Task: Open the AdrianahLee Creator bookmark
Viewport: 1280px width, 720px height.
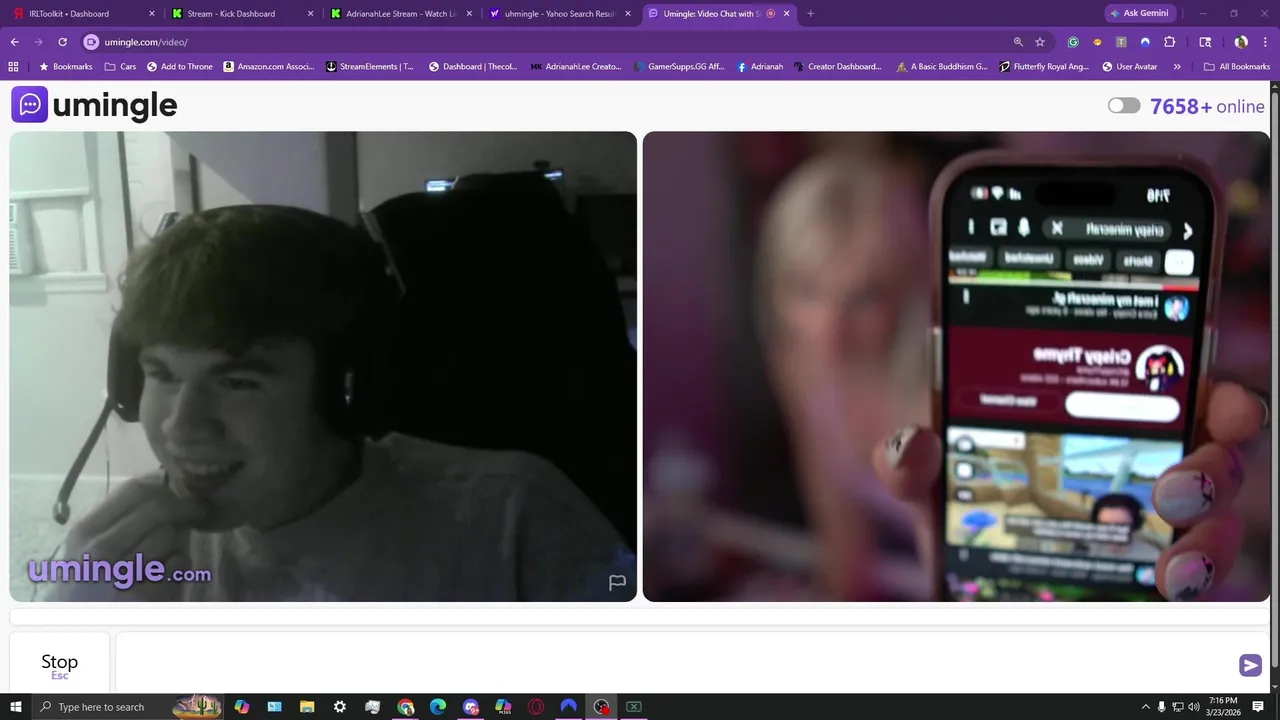Action: (x=576, y=67)
